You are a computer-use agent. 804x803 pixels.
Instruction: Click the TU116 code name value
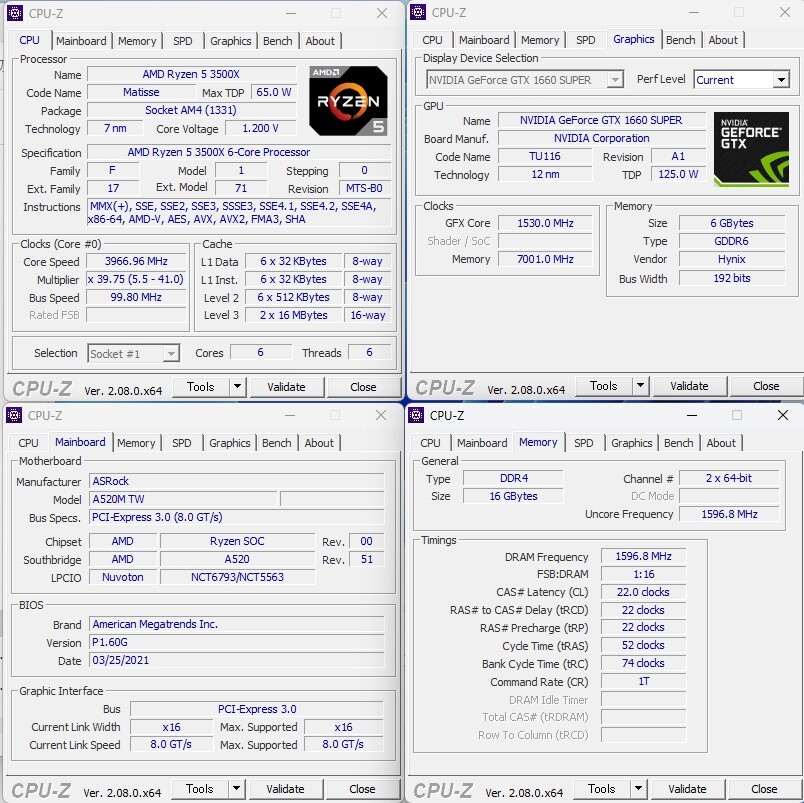pos(545,156)
